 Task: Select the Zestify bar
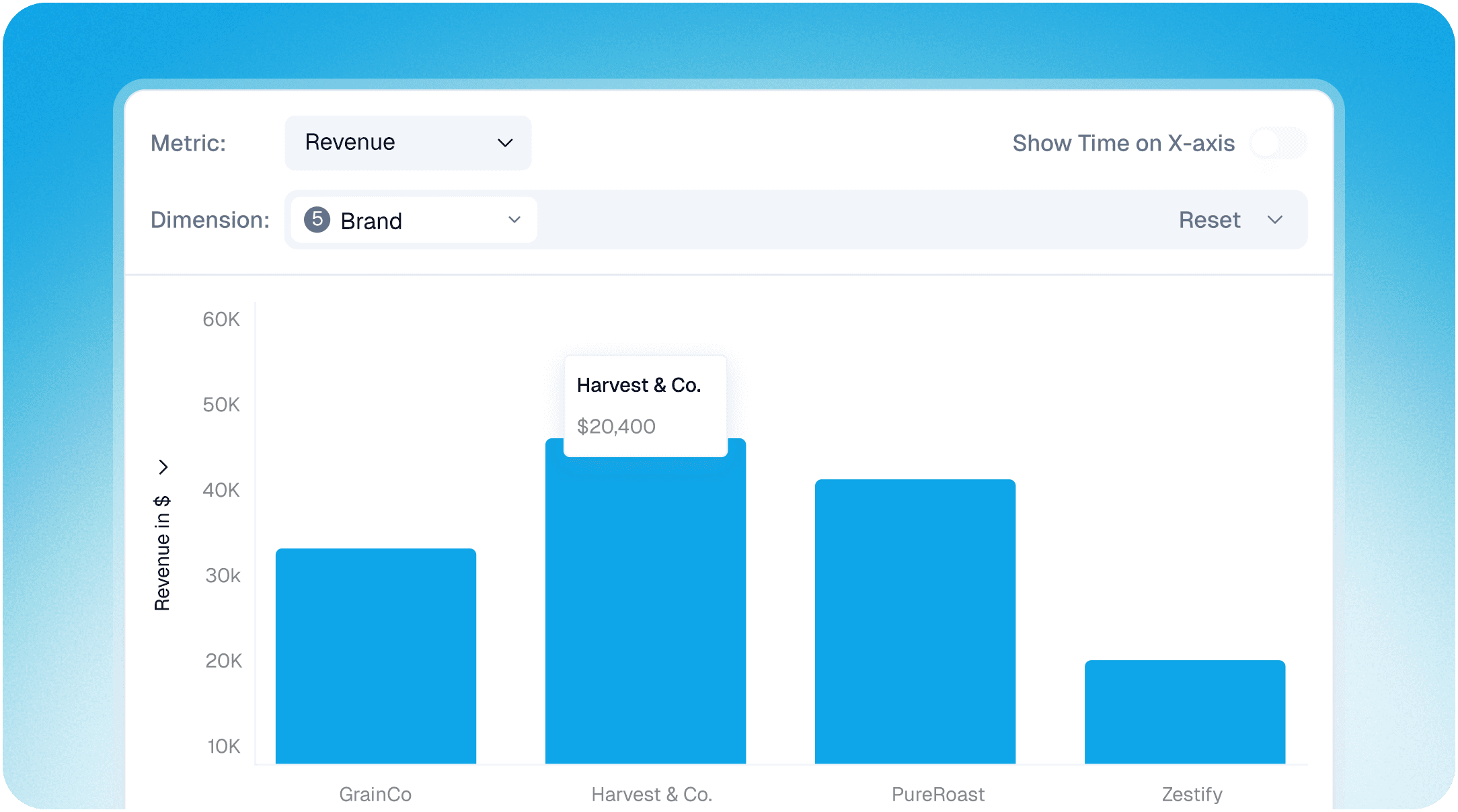[1185, 712]
